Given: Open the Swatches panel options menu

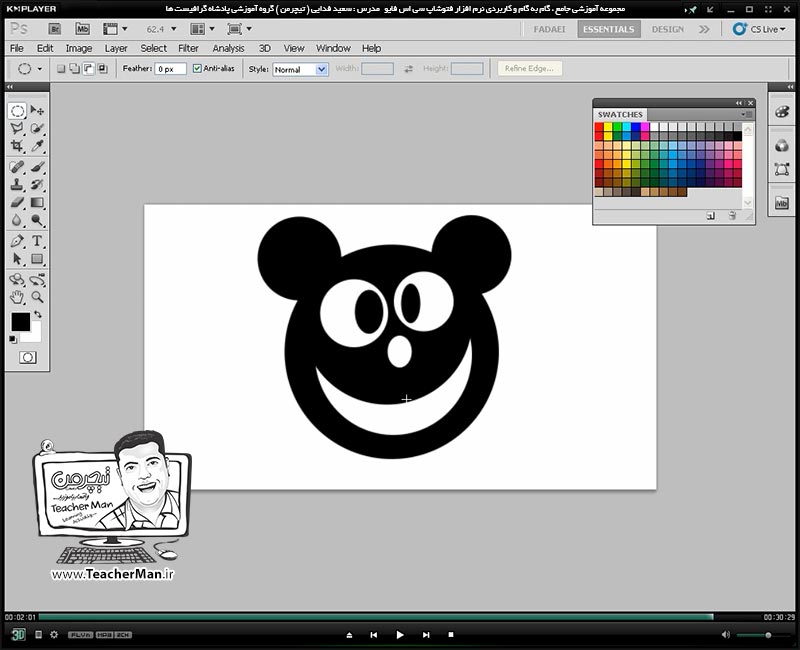Looking at the screenshot, I should pyautogui.click(x=747, y=114).
